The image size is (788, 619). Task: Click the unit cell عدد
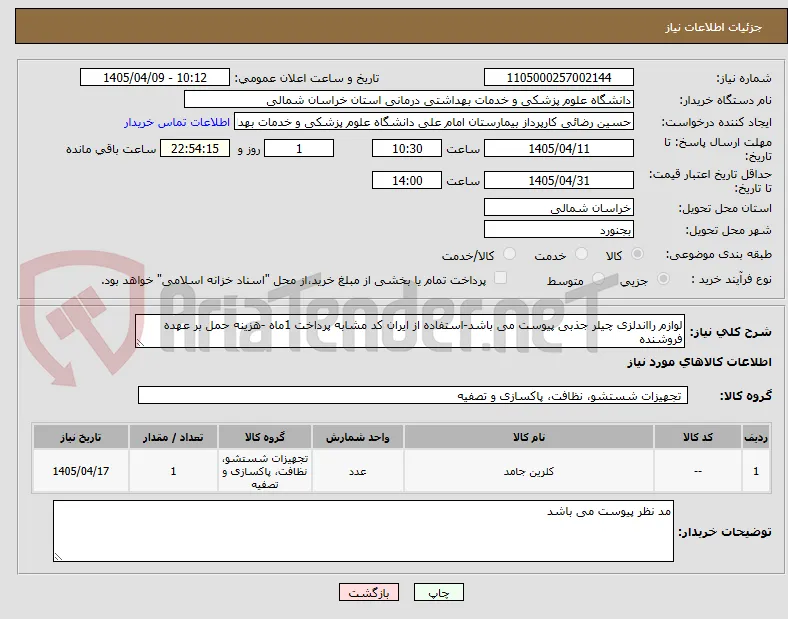coord(357,471)
